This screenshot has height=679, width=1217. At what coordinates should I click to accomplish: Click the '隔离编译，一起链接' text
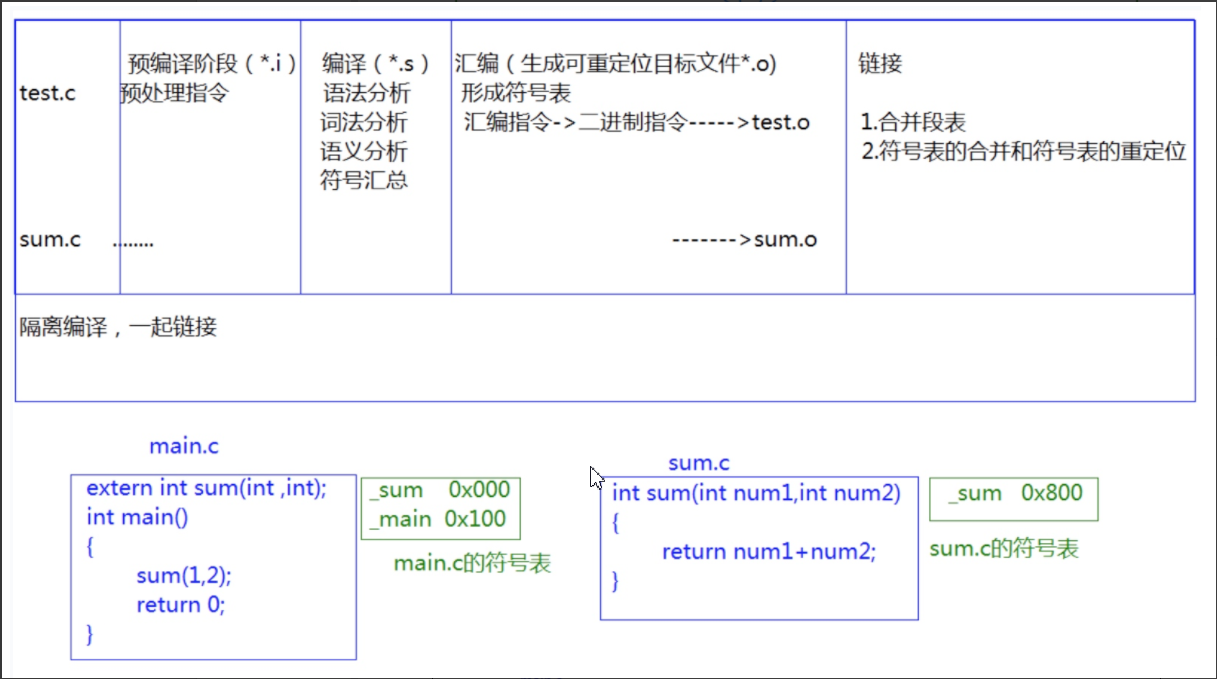coord(118,327)
